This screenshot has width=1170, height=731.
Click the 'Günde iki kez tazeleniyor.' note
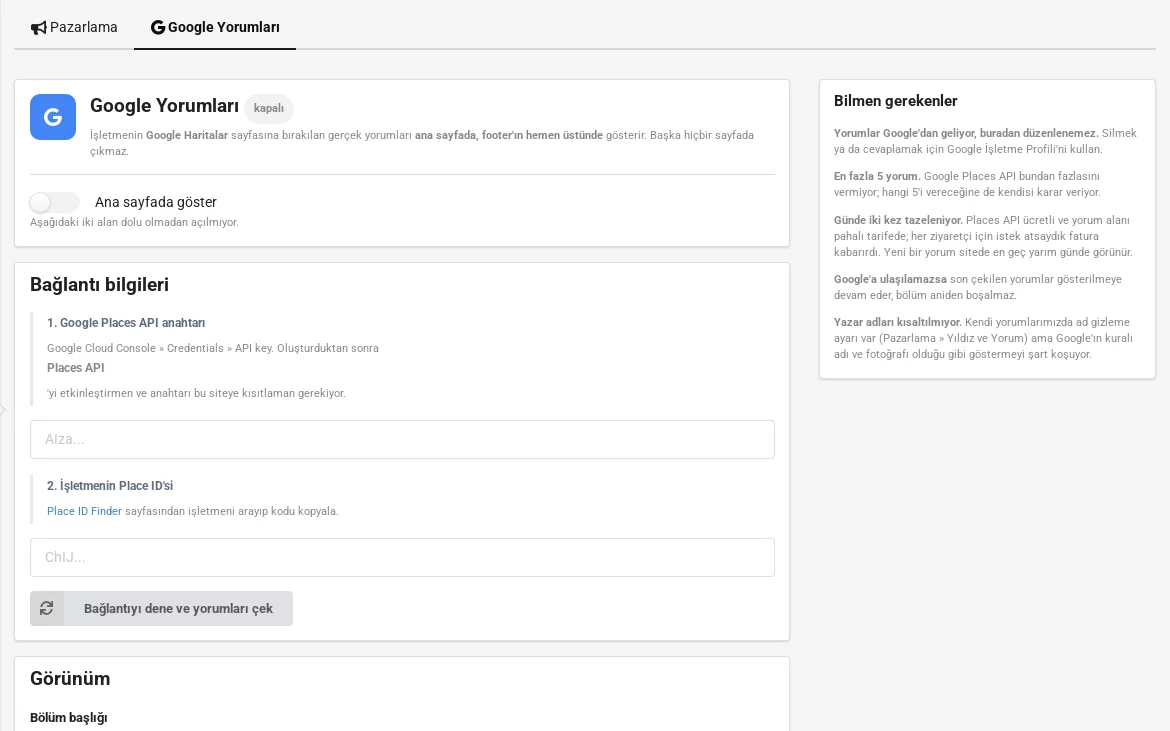898,221
